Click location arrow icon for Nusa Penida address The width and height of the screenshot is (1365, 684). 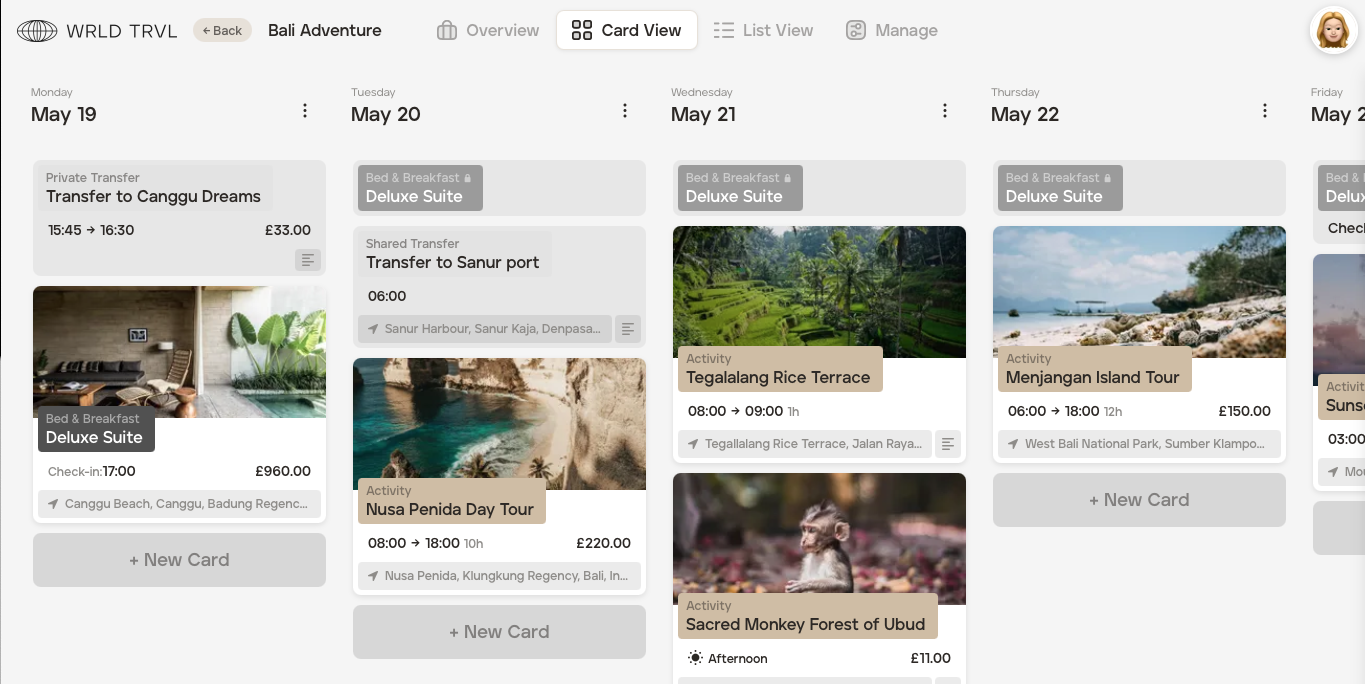click(373, 576)
